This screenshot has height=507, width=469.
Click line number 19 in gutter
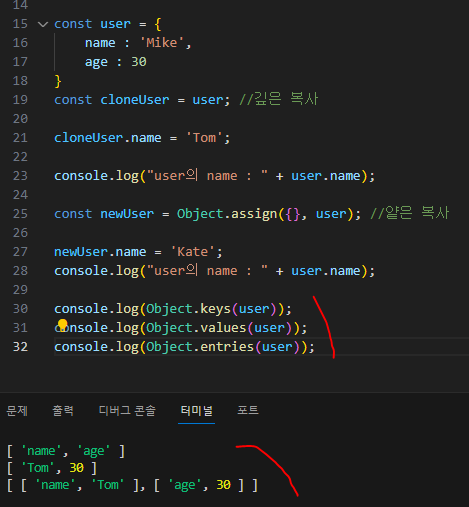(20, 100)
